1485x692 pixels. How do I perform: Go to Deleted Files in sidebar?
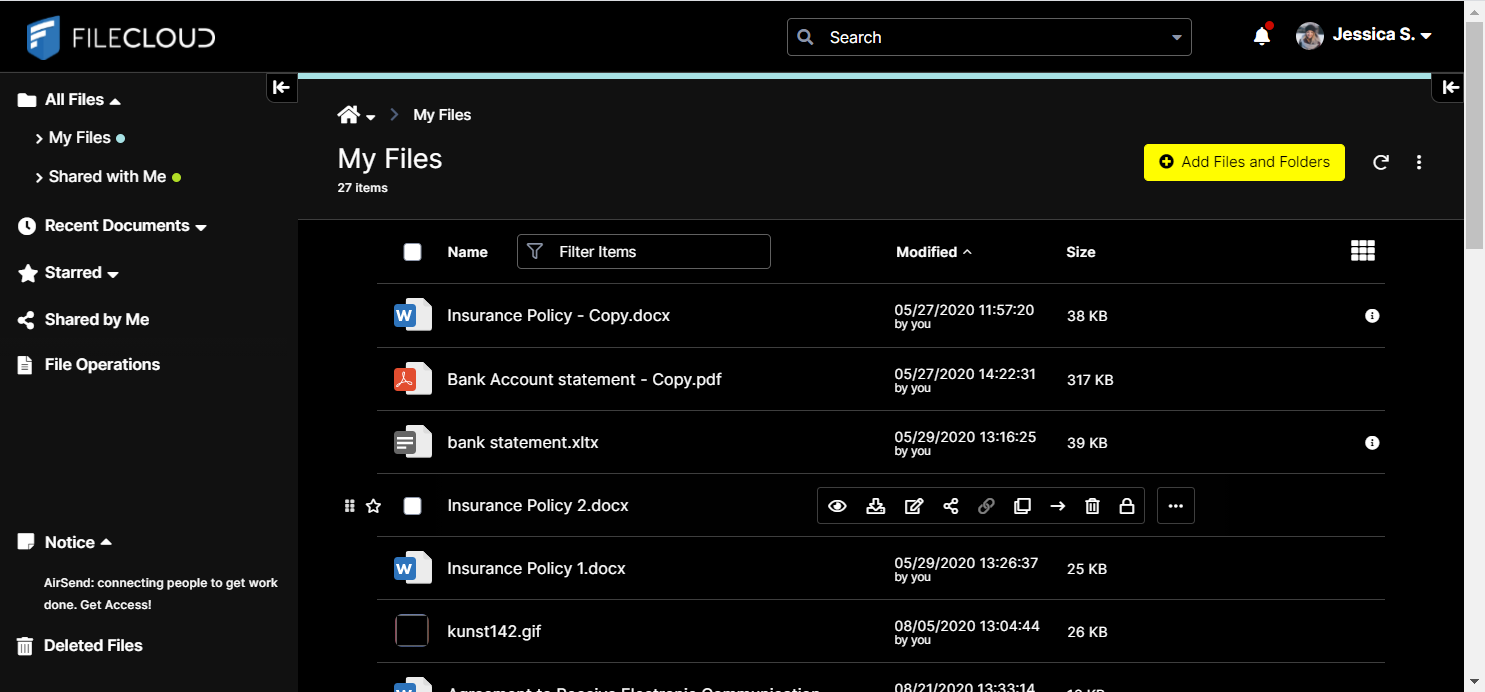93,646
